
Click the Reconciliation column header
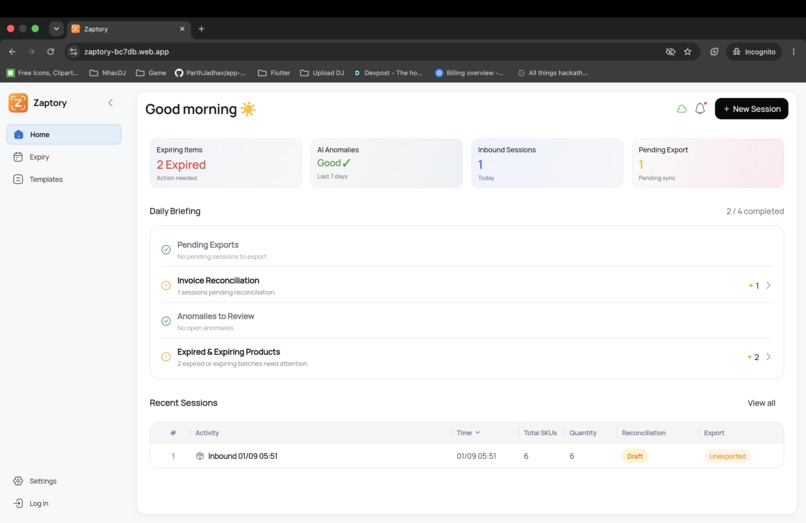(x=644, y=432)
